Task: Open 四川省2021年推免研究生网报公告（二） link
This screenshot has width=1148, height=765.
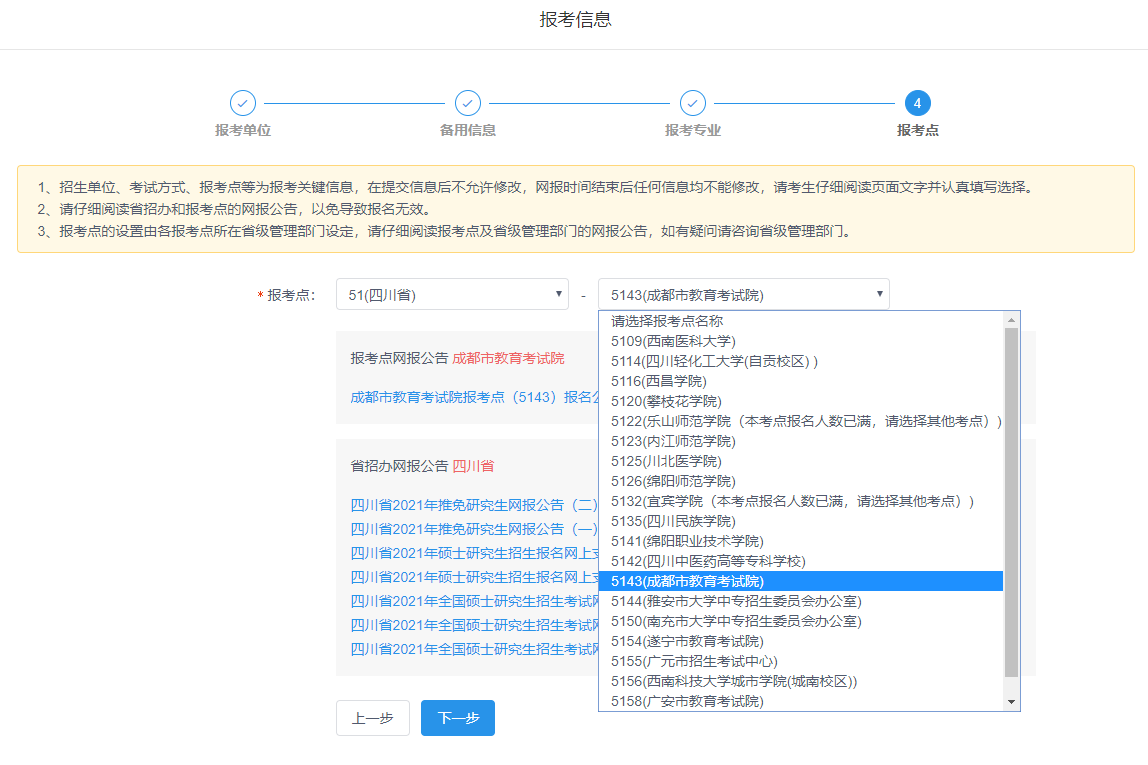Action: (474, 505)
